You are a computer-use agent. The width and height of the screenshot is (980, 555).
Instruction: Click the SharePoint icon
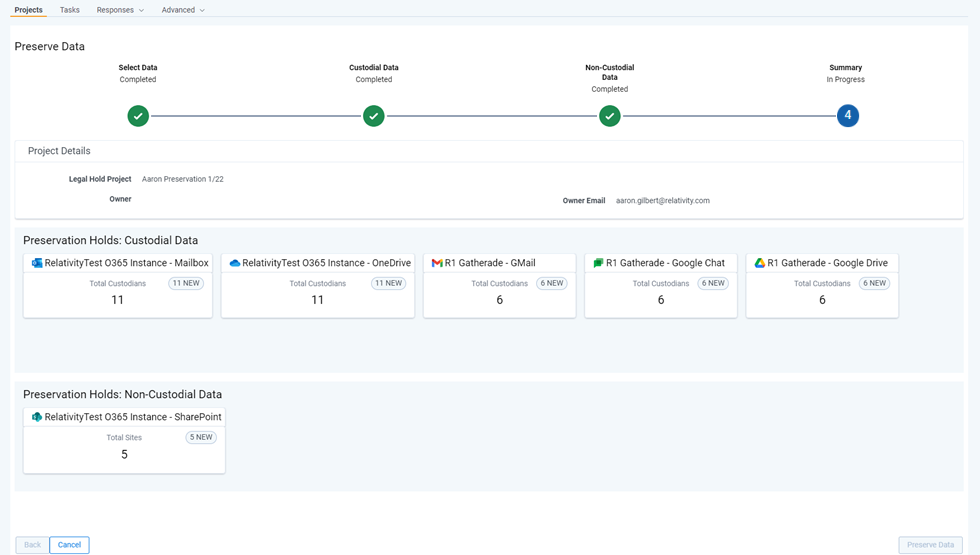coord(37,417)
